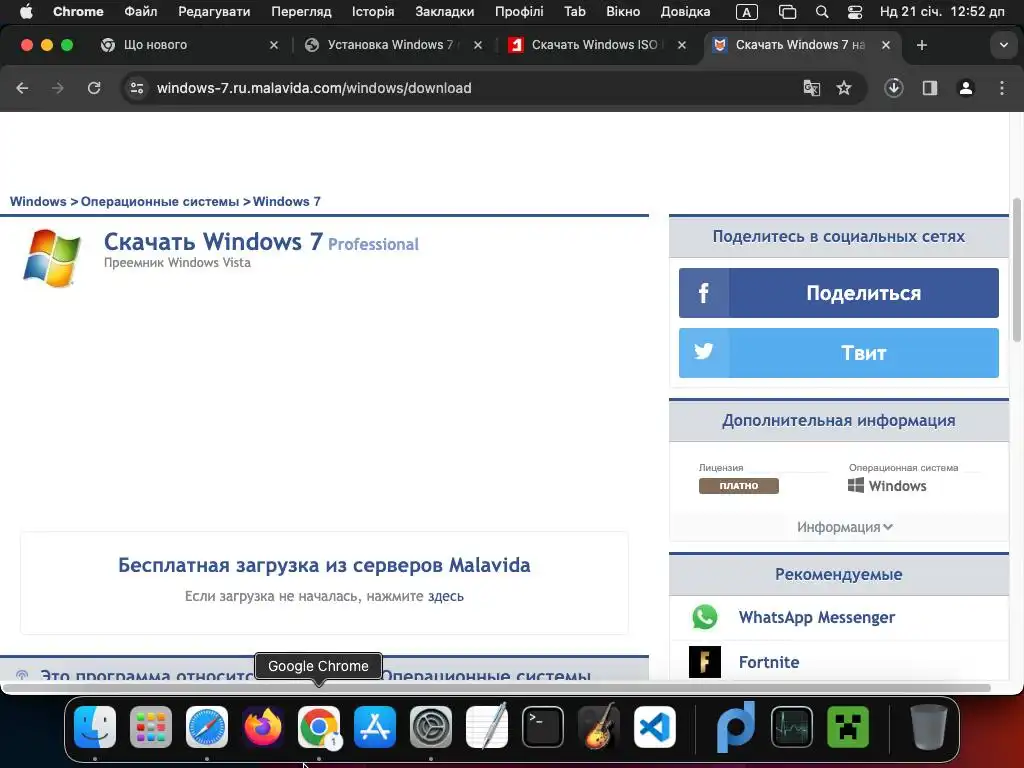The width and height of the screenshot is (1024, 768).
Task: Click the 'здесь' download link
Action: point(445,596)
